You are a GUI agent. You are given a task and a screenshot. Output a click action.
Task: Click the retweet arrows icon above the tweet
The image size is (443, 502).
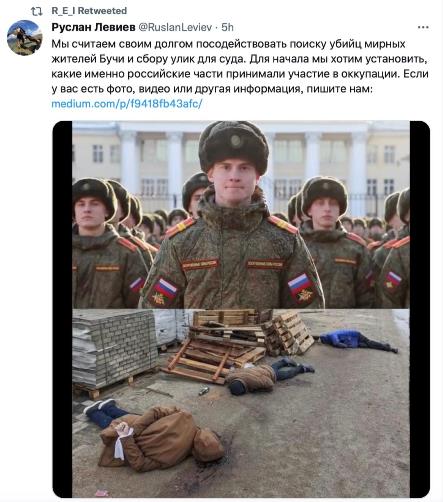pos(36,12)
